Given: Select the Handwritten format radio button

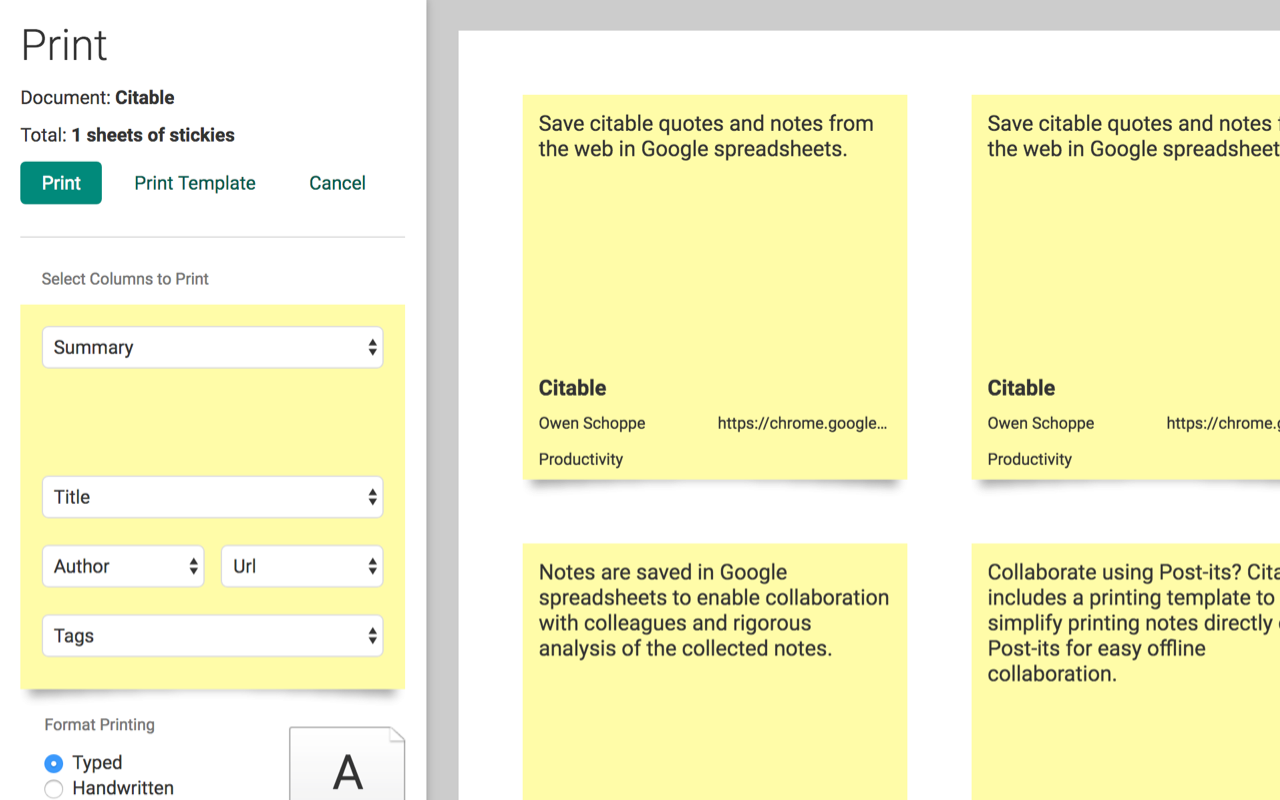Looking at the screenshot, I should (x=54, y=789).
